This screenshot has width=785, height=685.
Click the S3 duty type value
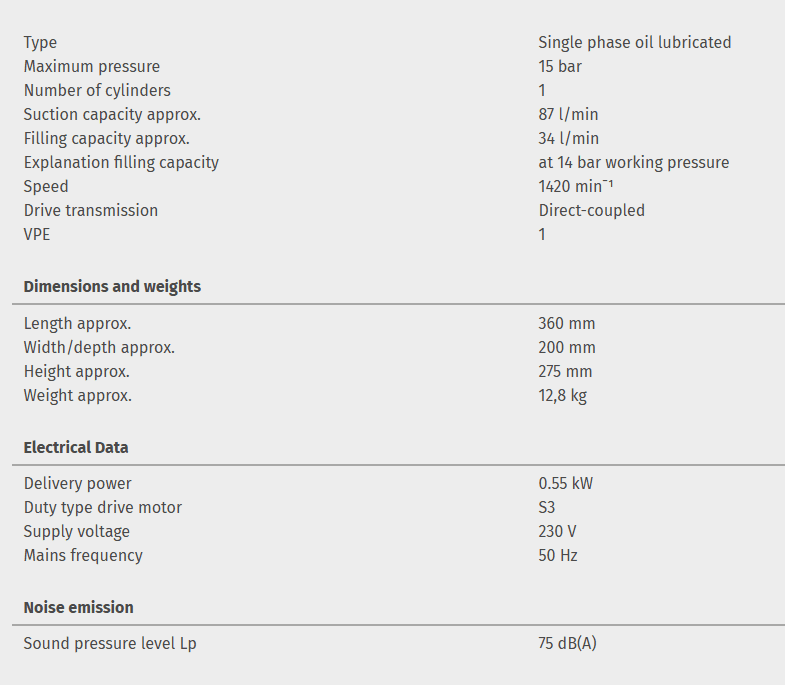click(547, 507)
